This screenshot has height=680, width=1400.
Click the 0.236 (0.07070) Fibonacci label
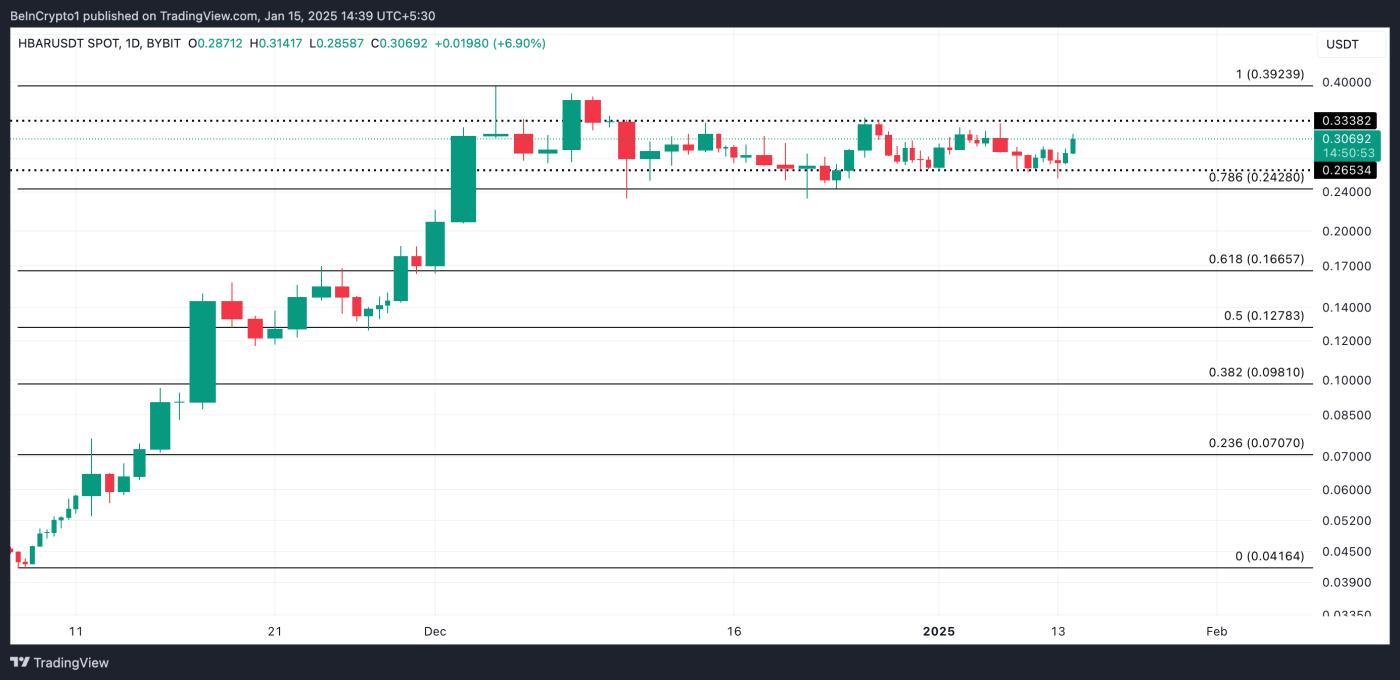(x=1256, y=443)
